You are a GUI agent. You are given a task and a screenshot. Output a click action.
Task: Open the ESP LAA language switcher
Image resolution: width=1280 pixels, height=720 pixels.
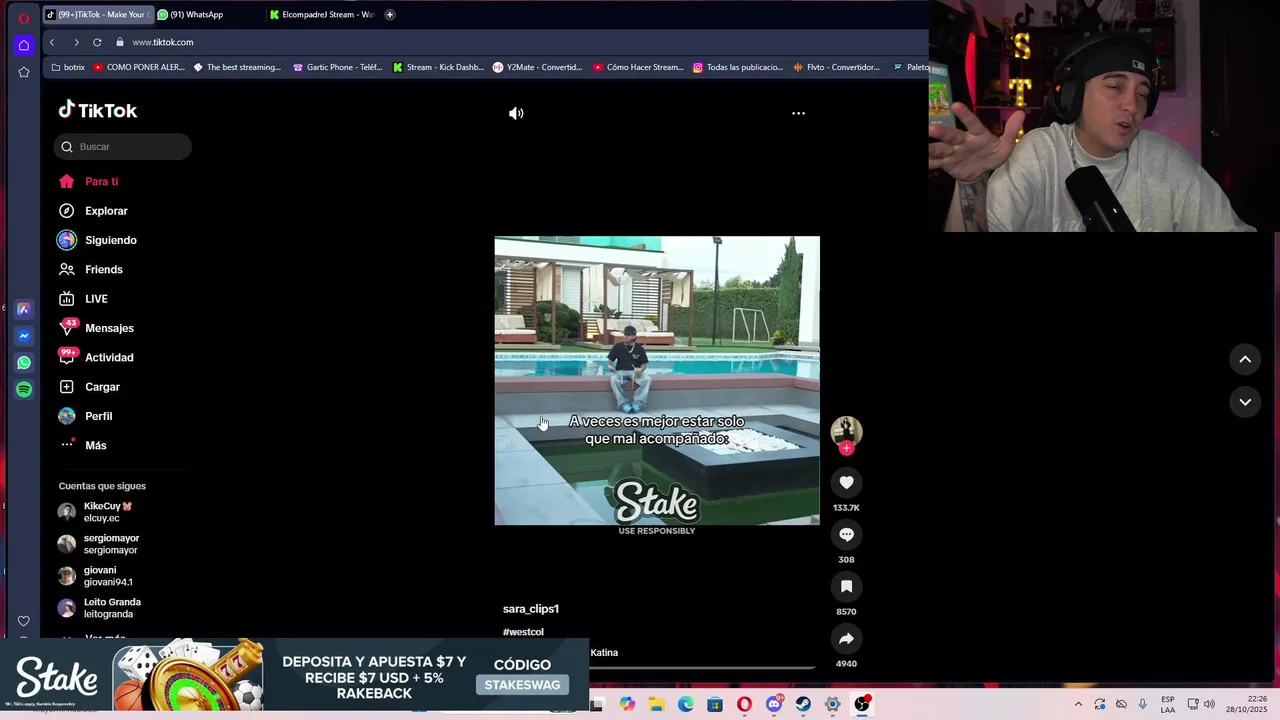pos(1168,704)
